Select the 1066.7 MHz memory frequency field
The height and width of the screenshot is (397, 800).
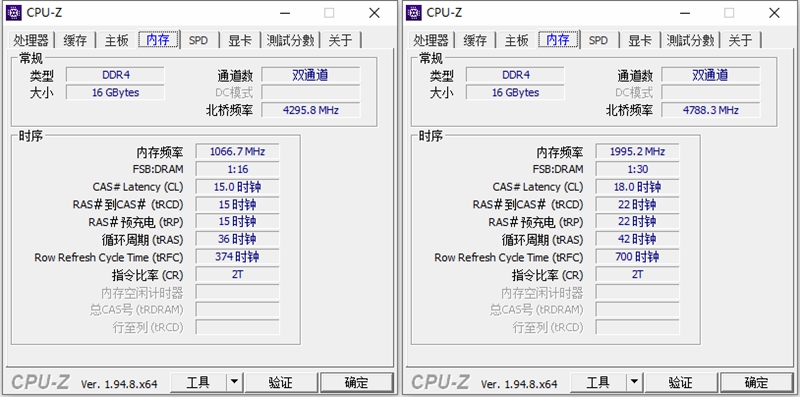pos(237,152)
